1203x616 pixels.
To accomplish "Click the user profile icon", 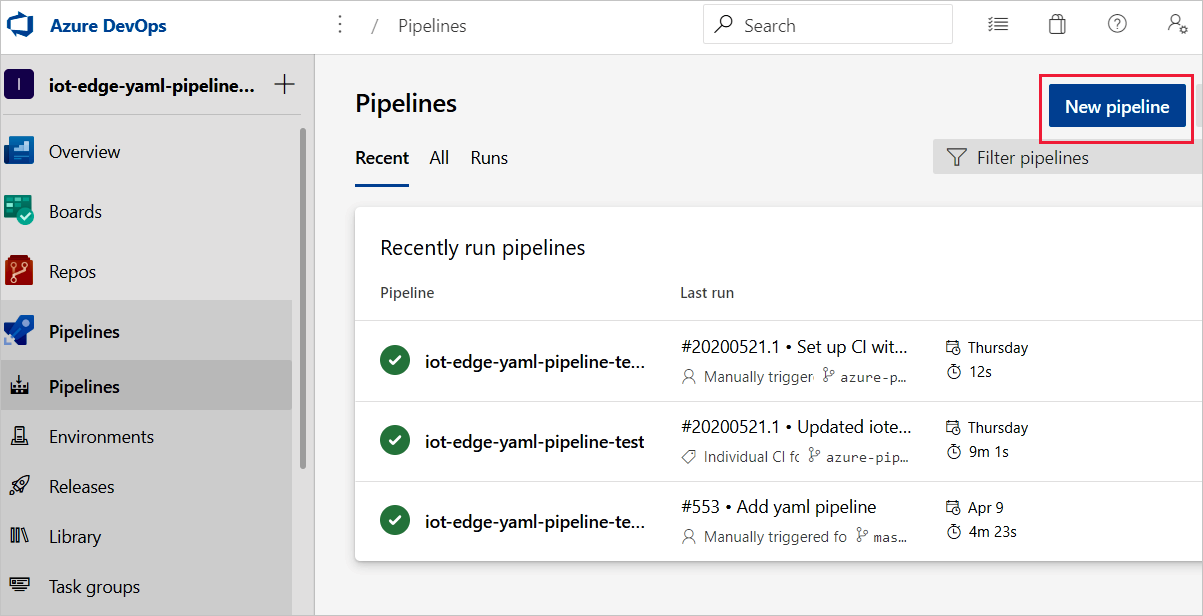I will point(1176,23).
